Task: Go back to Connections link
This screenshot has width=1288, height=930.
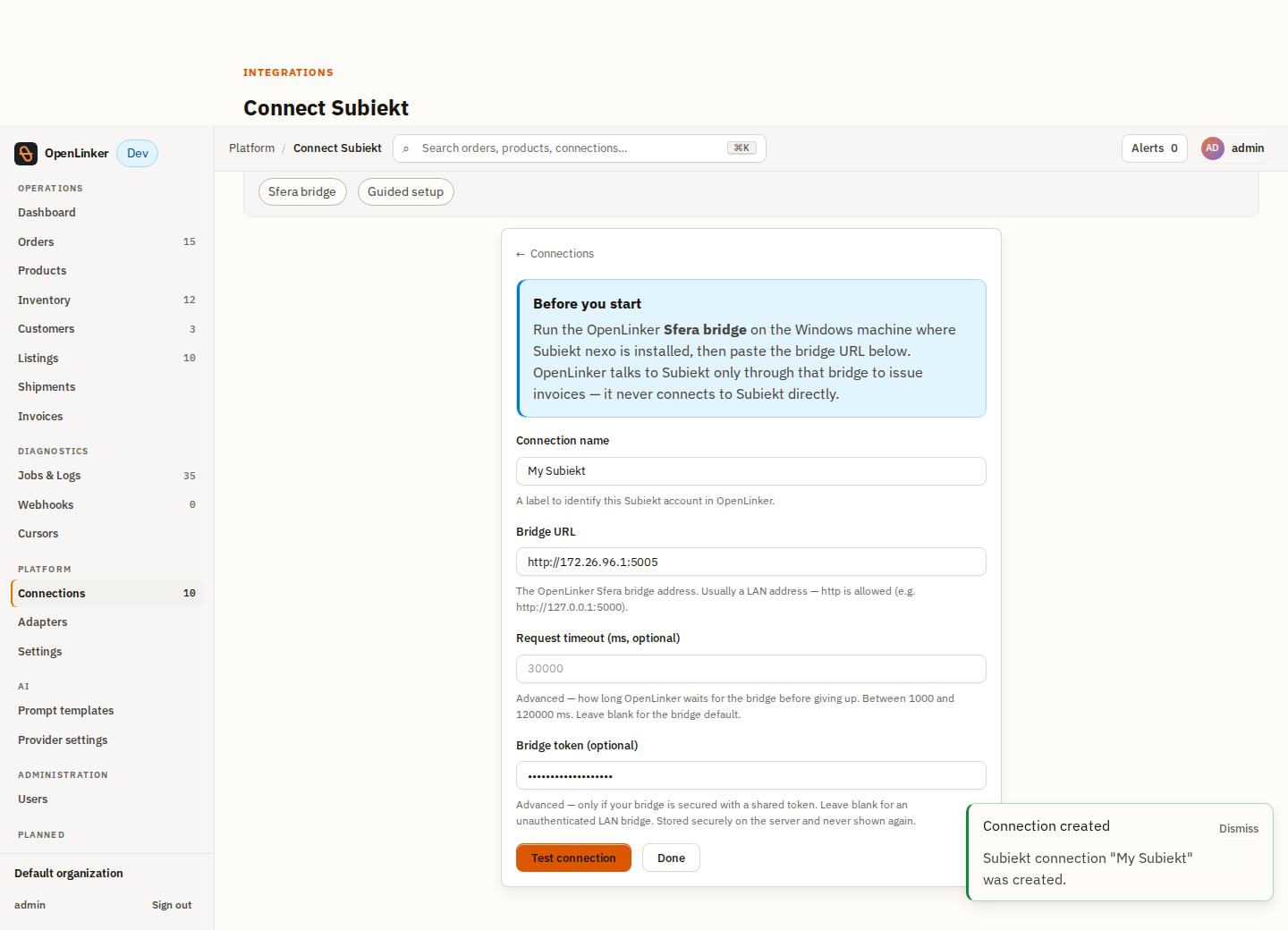Action: click(x=555, y=254)
